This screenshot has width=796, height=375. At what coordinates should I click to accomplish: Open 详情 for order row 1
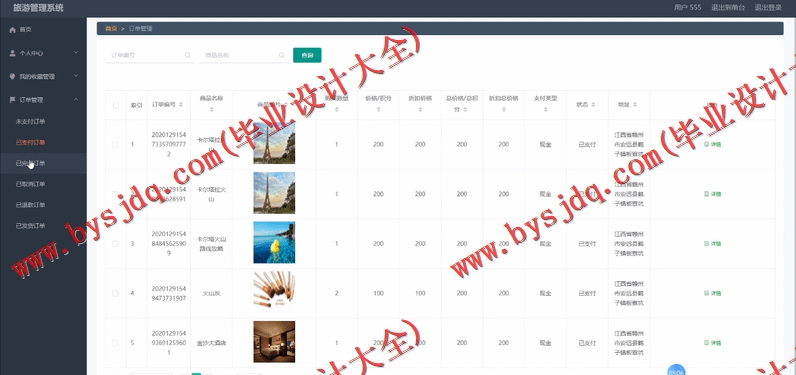click(713, 145)
